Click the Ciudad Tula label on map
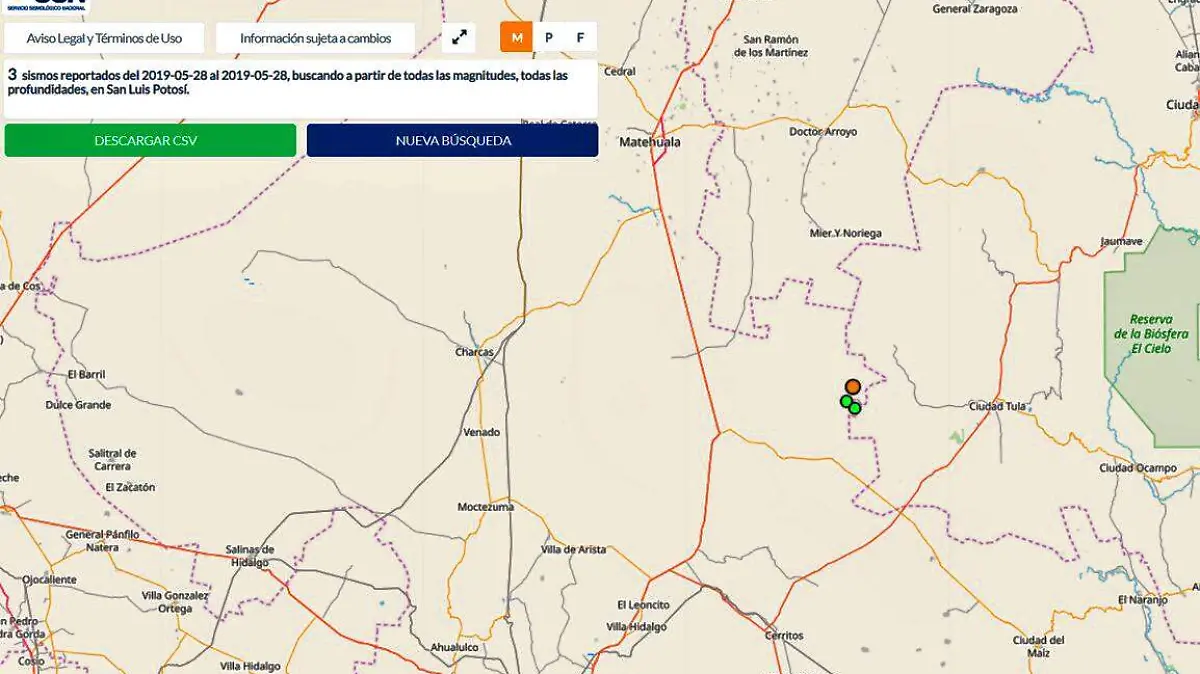The width and height of the screenshot is (1200, 674). pyautogui.click(x=998, y=406)
